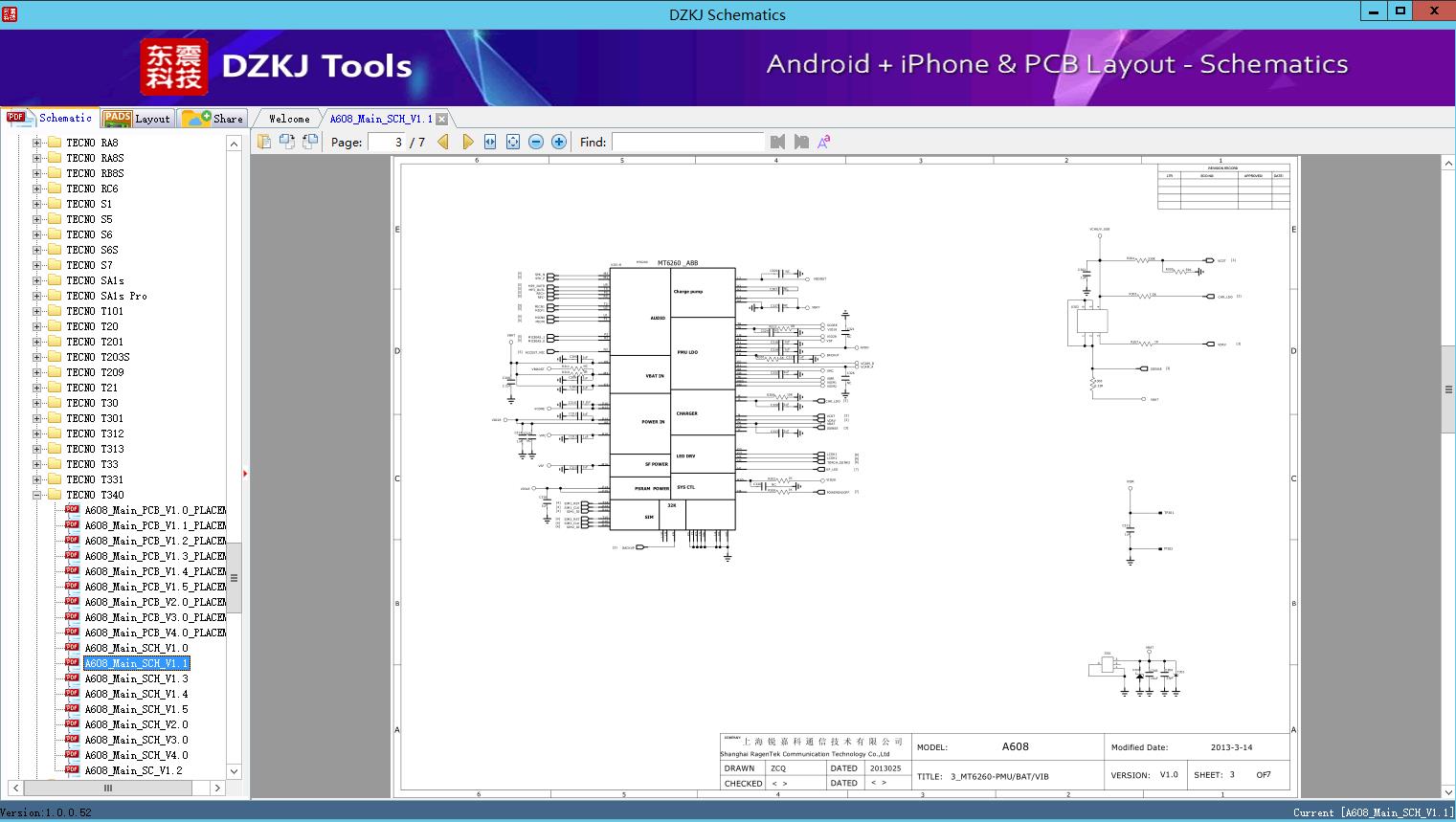The width and height of the screenshot is (1456, 822).
Task: Expand the TECNO RB8S folder
Action: 36,173
